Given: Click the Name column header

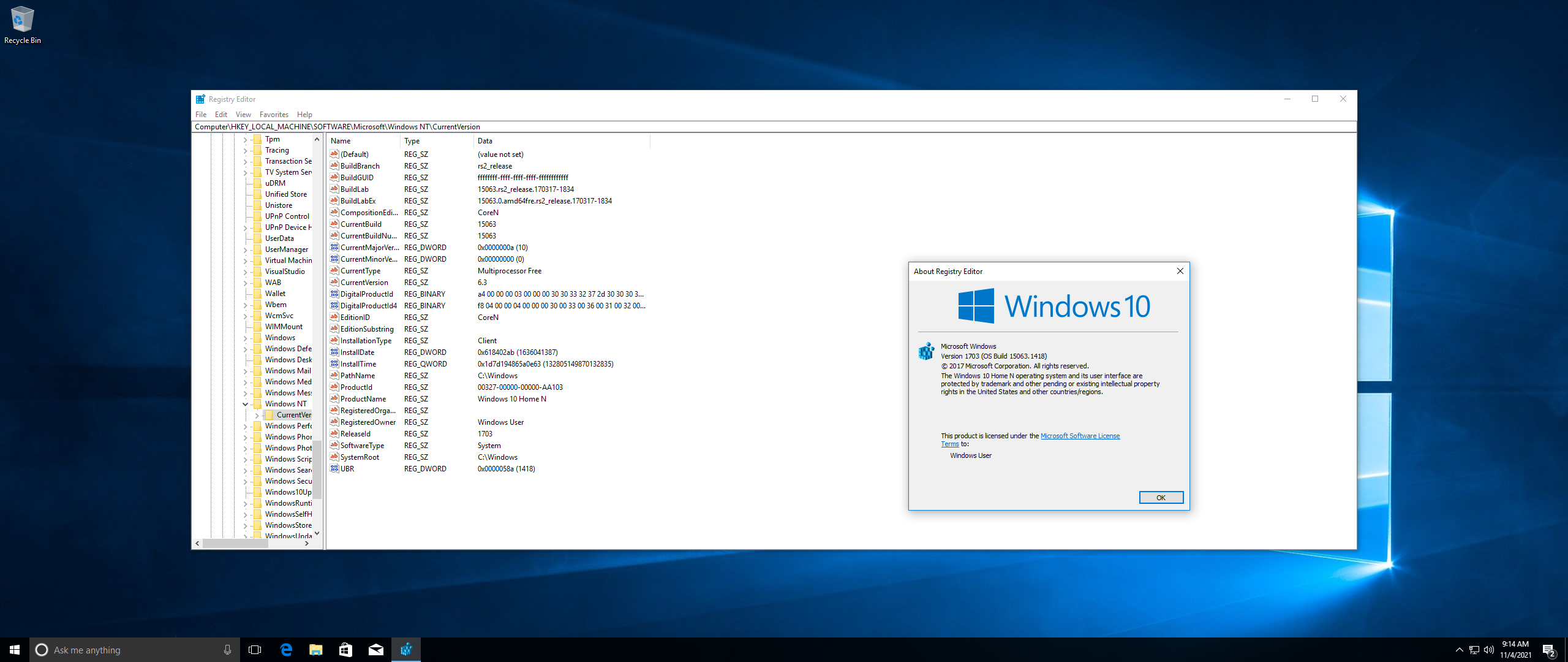Looking at the screenshot, I should (x=363, y=141).
